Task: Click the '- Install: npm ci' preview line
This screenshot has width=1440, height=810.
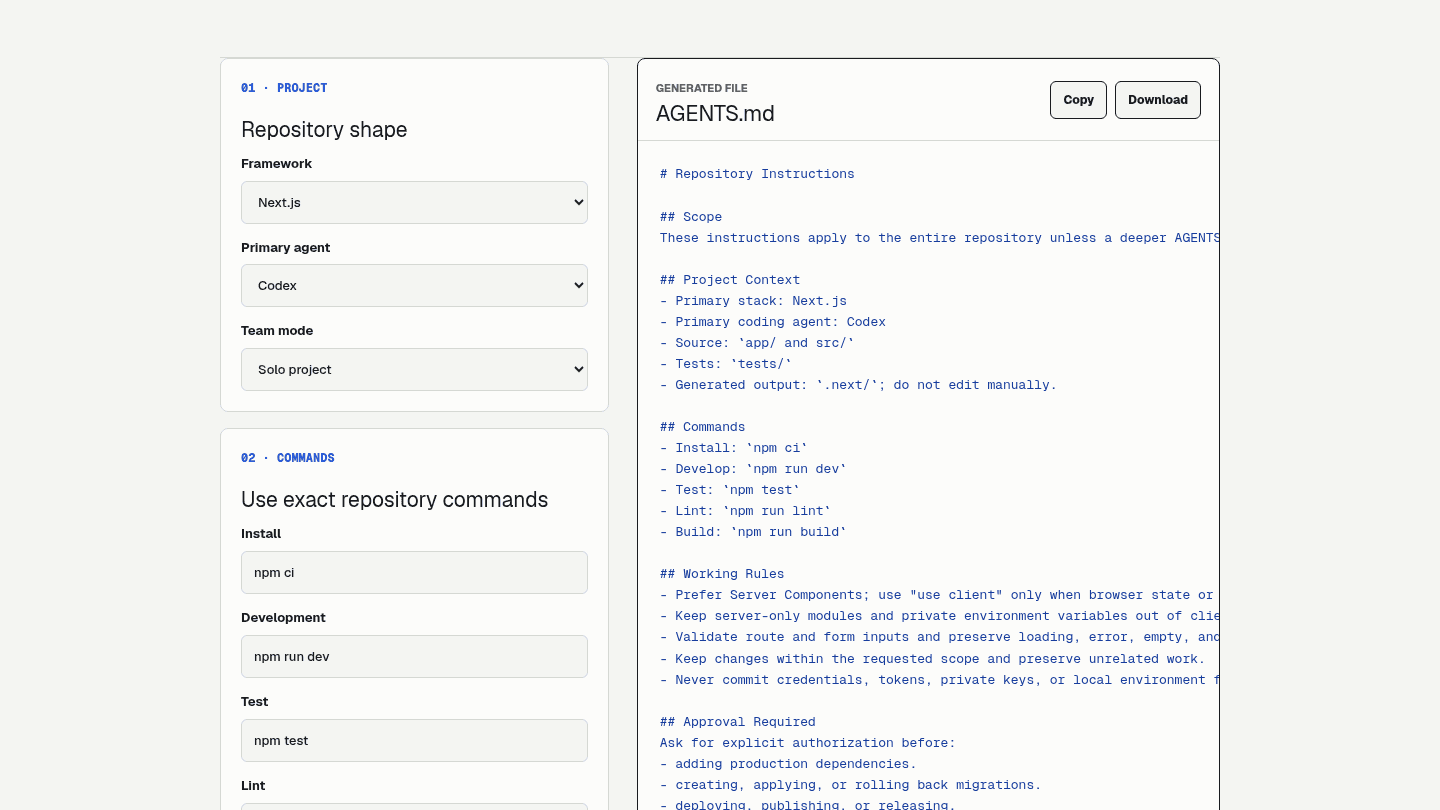Action: pos(734,448)
